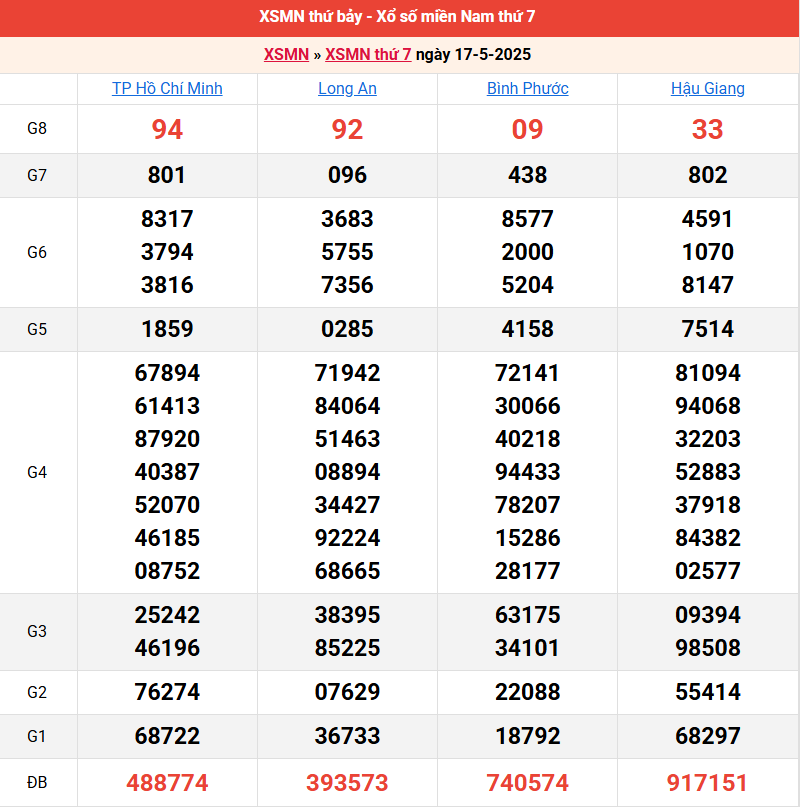Select G5 number 0285 under Long An
This screenshot has height=807, width=805.
pyautogui.click(x=347, y=329)
